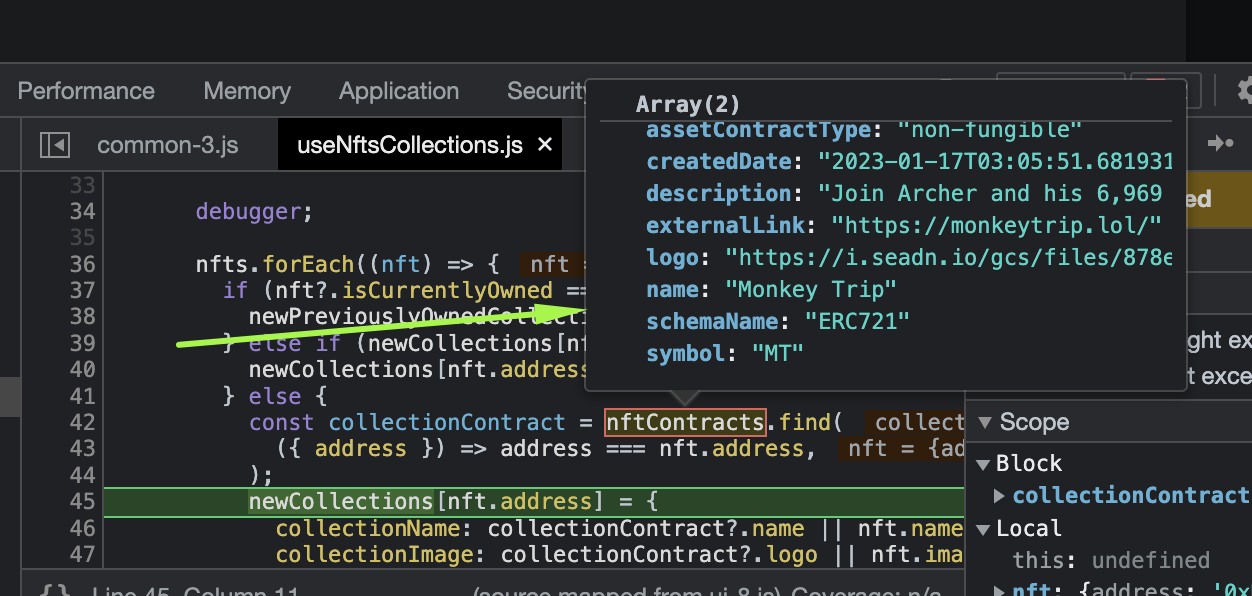Expand the collectionContract variable
The height and width of the screenshot is (596, 1252).
998,495
